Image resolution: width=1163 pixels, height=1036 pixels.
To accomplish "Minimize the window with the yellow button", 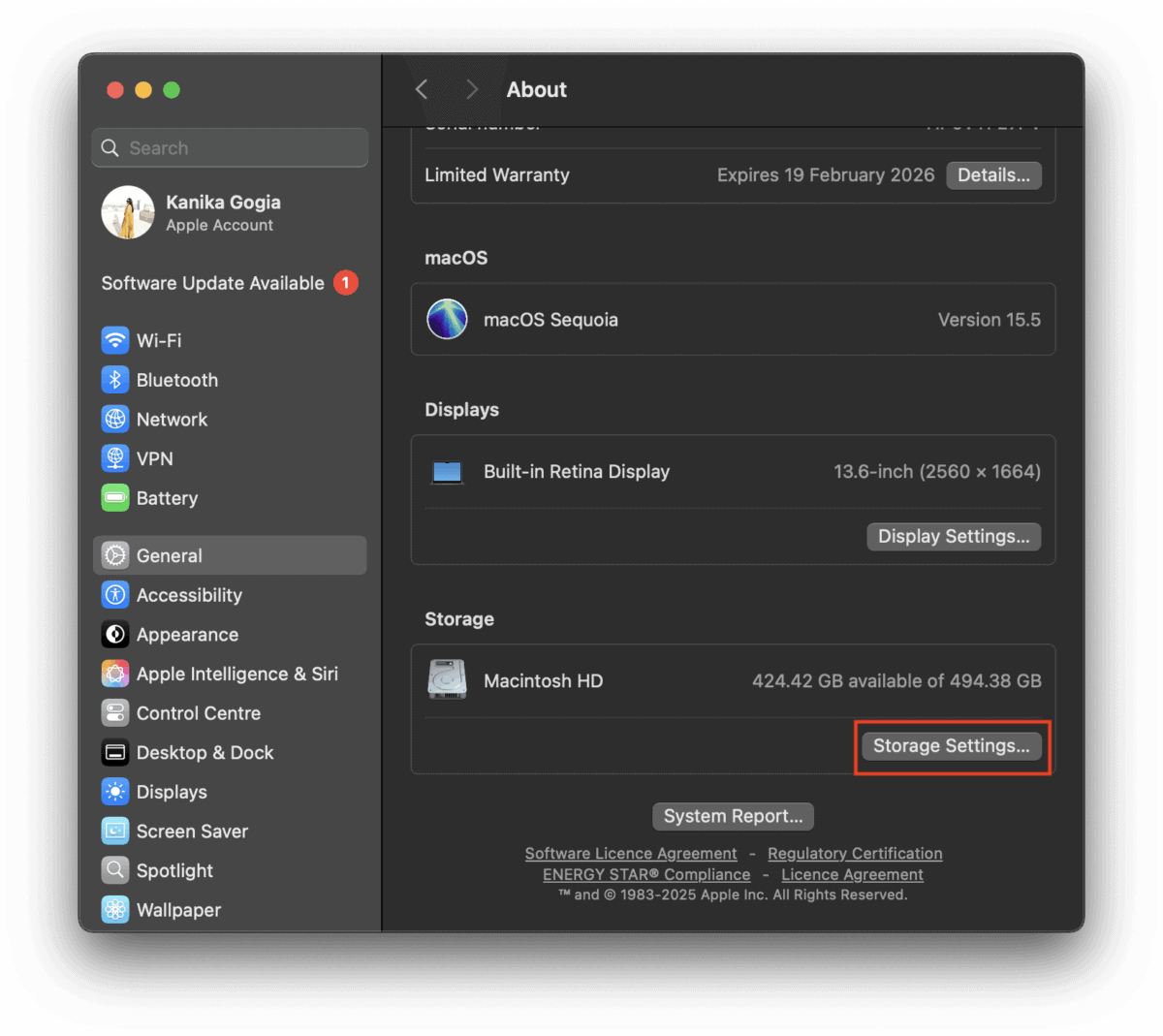I will point(143,90).
